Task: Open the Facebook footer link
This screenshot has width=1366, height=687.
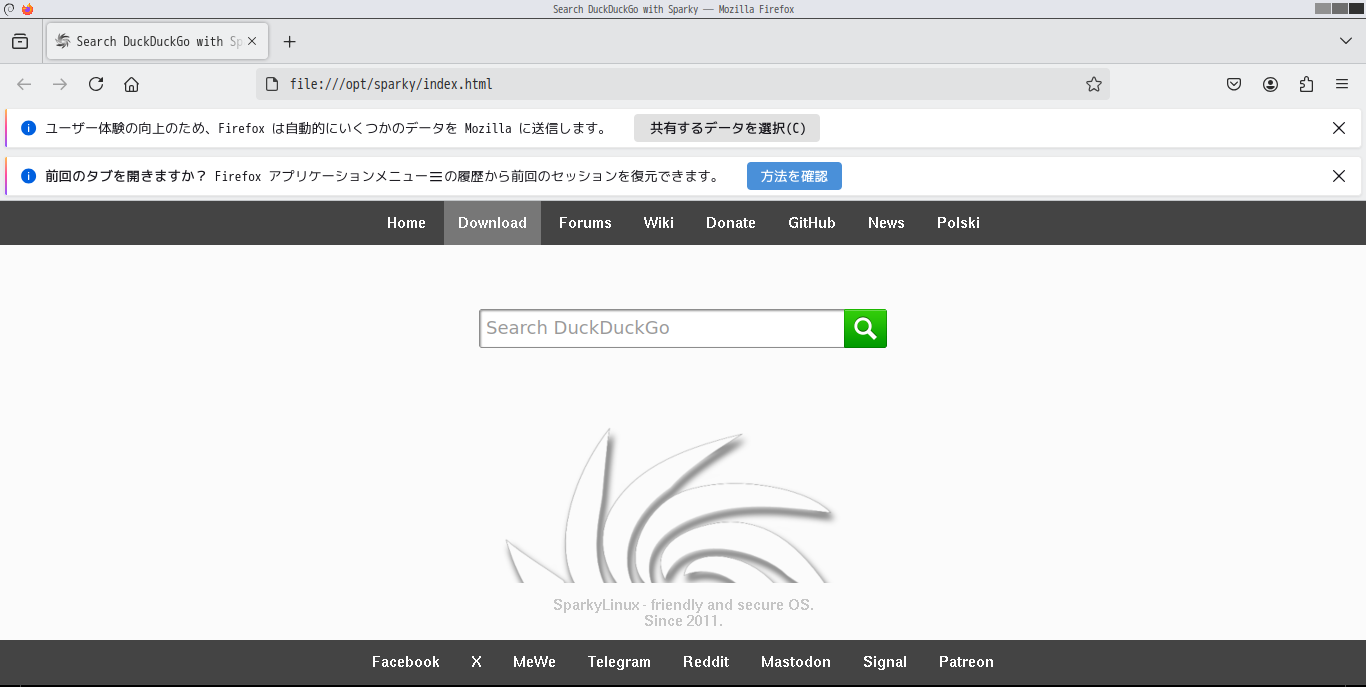Action: (406, 662)
